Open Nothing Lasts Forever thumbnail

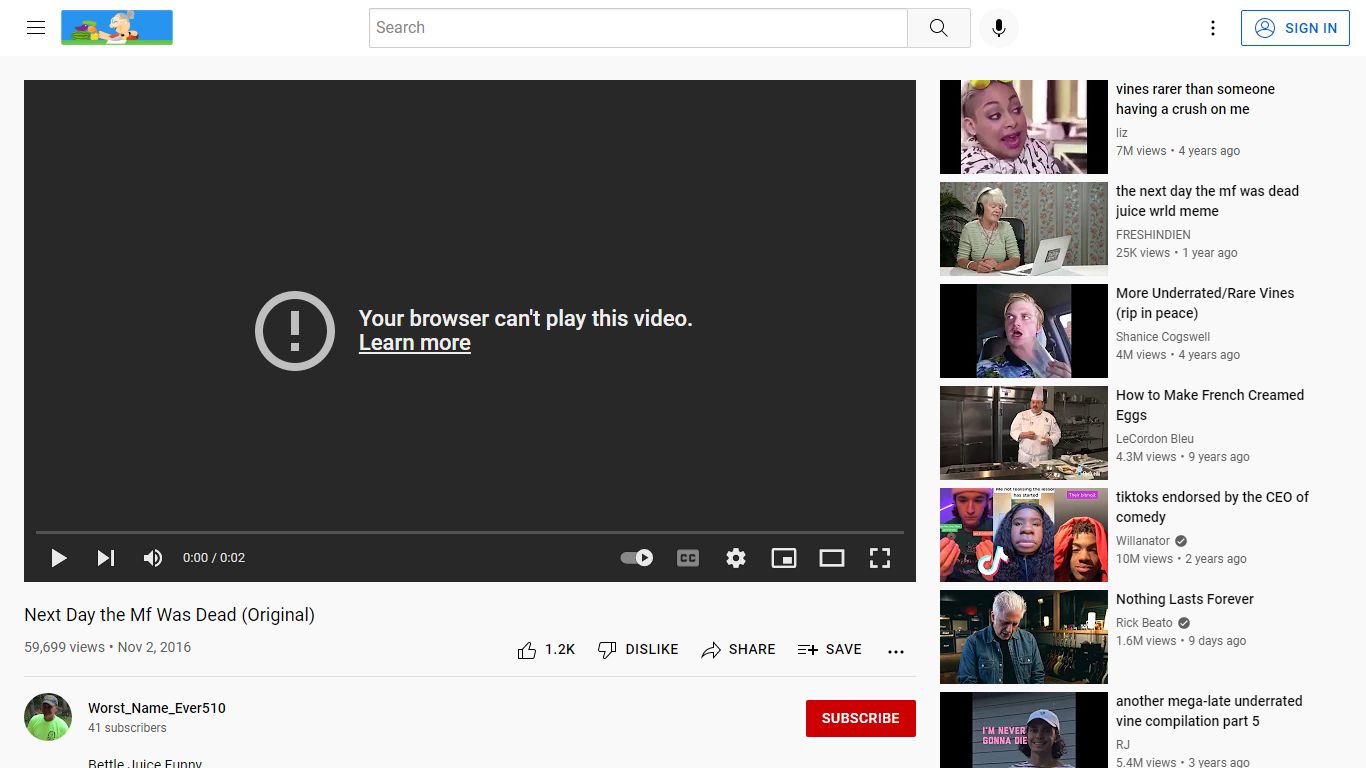pyautogui.click(x=1024, y=637)
